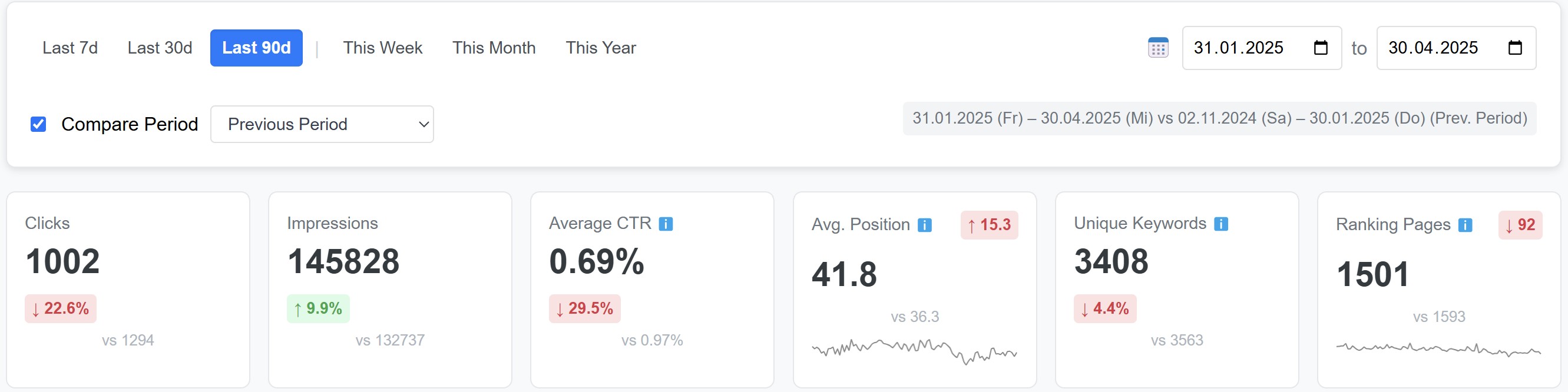Select the This Year range
The image size is (1568, 392).
click(600, 48)
